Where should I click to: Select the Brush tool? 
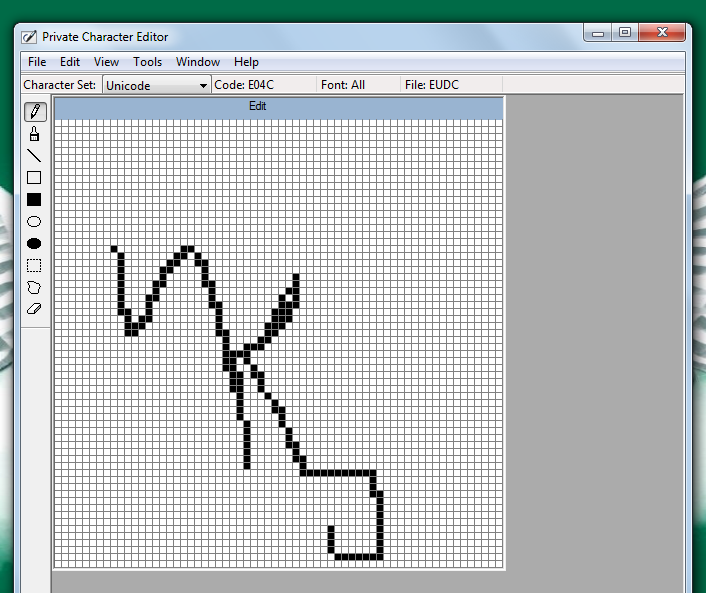point(34,133)
